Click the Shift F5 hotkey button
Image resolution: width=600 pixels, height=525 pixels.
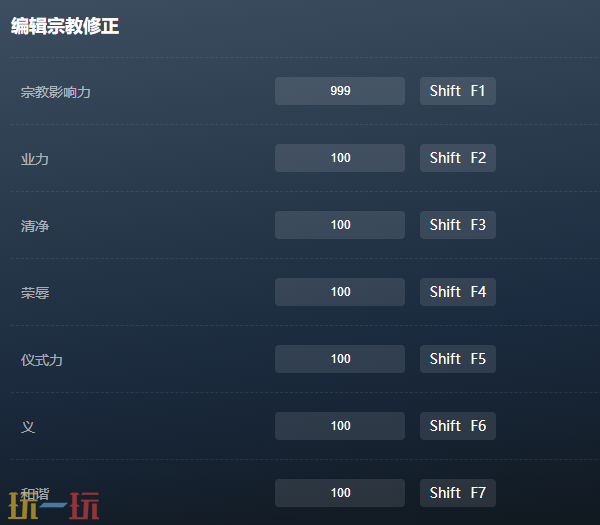[x=458, y=359]
